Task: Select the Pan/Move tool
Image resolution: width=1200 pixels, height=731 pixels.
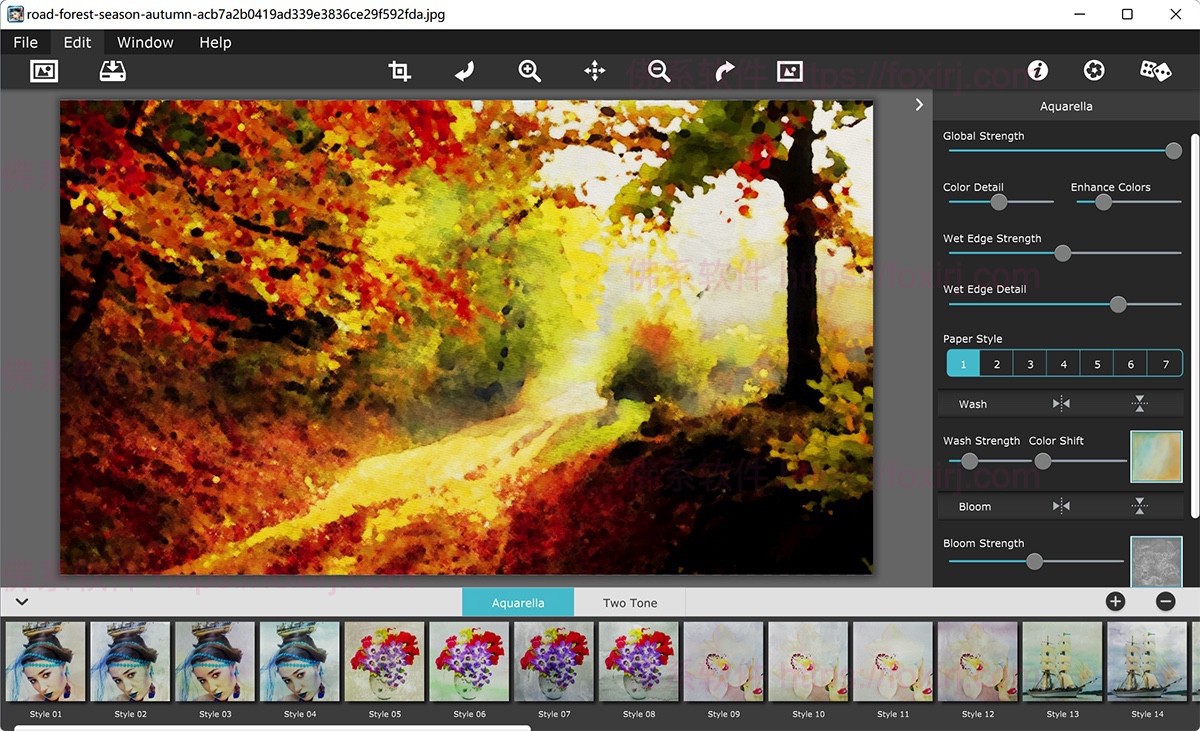Action: 594,71
